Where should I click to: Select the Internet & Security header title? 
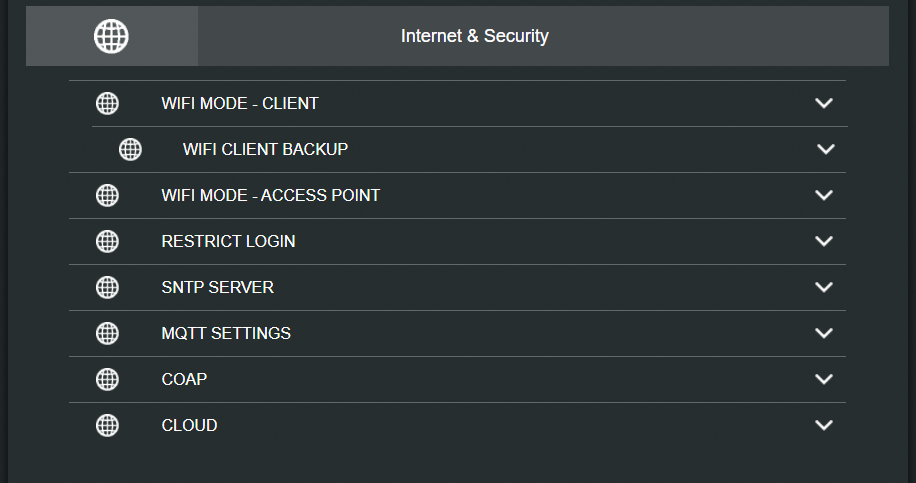point(474,36)
